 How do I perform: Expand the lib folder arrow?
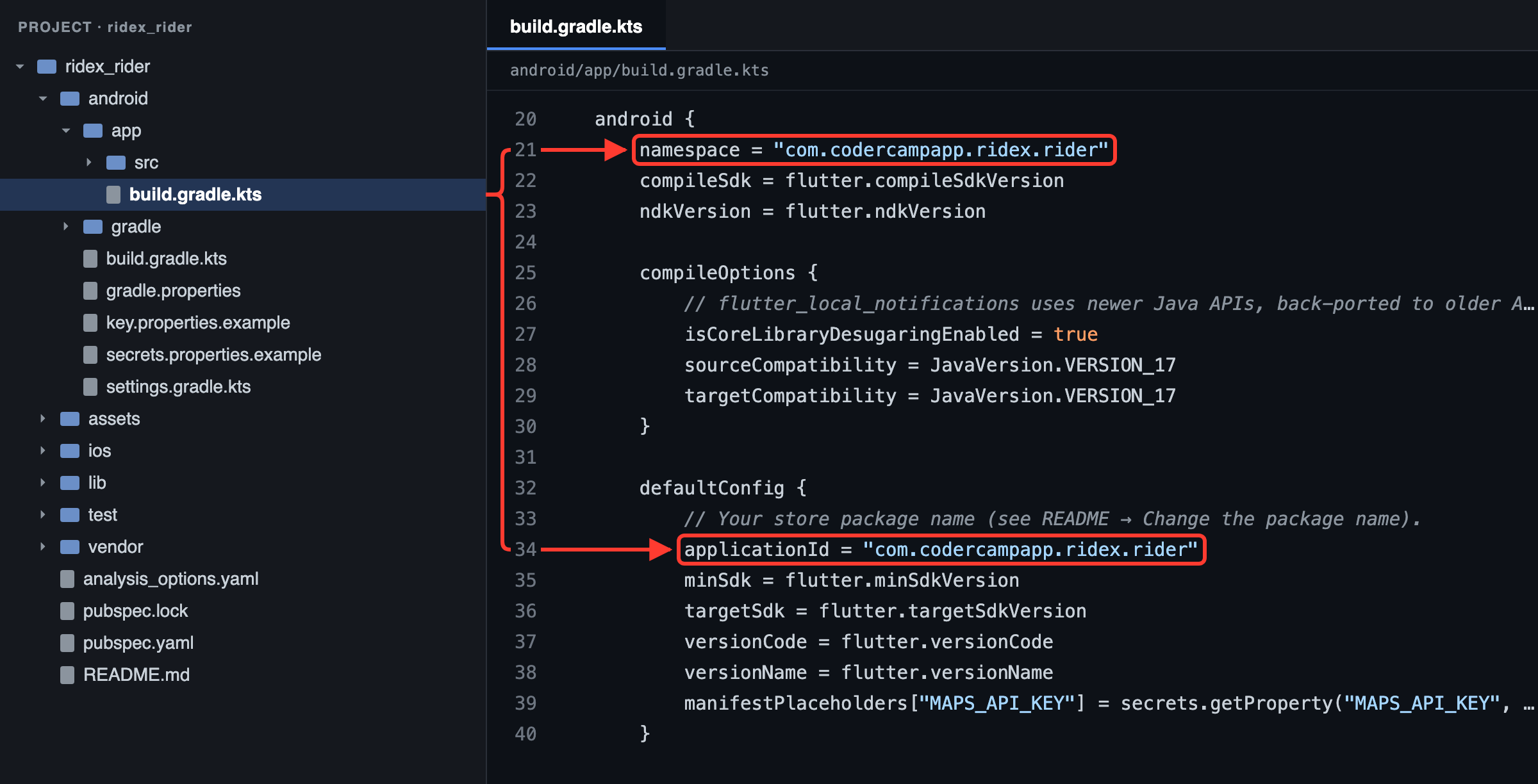pos(42,483)
